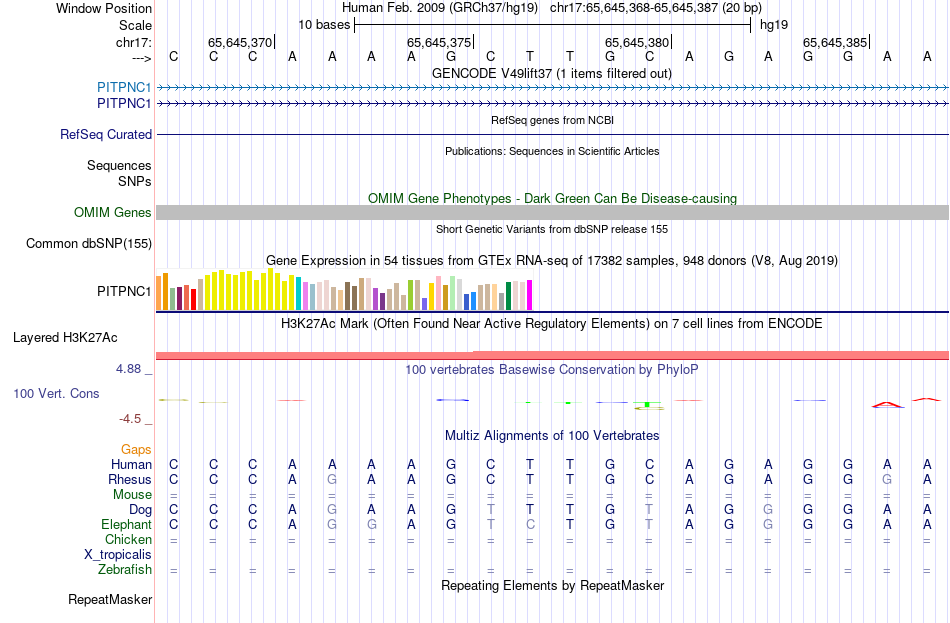The height and width of the screenshot is (623, 950).
Task: Click the dark green bar in GTEx chart
Action: point(508,296)
